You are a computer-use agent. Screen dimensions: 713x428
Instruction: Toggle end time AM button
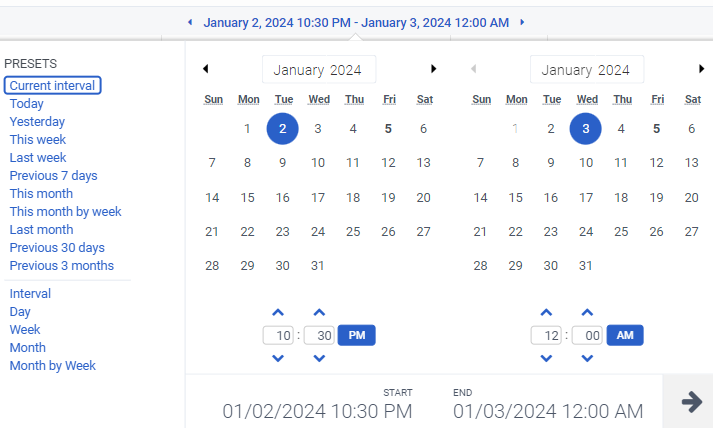click(x=625, y=335)
